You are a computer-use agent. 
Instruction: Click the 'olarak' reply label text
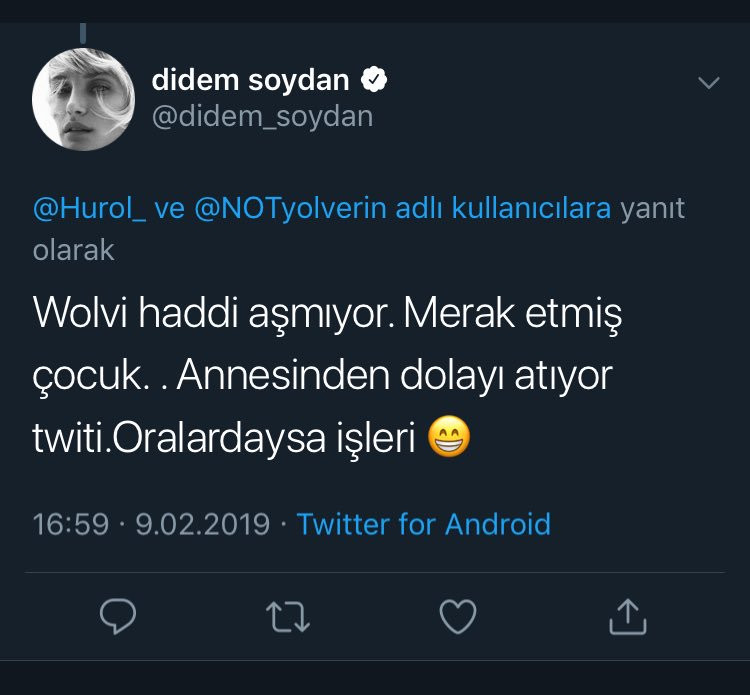(x=74, y=250)
